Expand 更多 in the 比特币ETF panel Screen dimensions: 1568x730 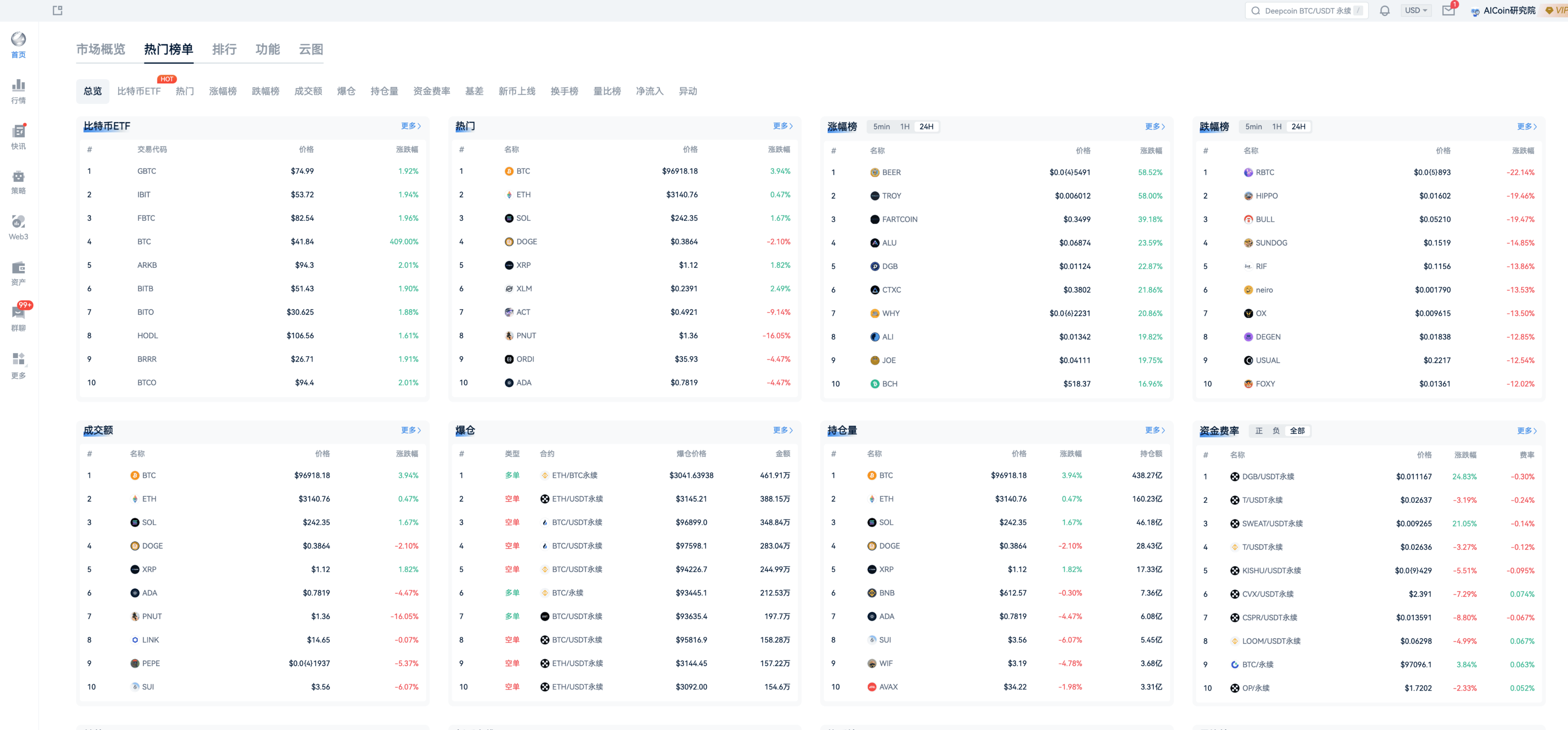[411, 126]
